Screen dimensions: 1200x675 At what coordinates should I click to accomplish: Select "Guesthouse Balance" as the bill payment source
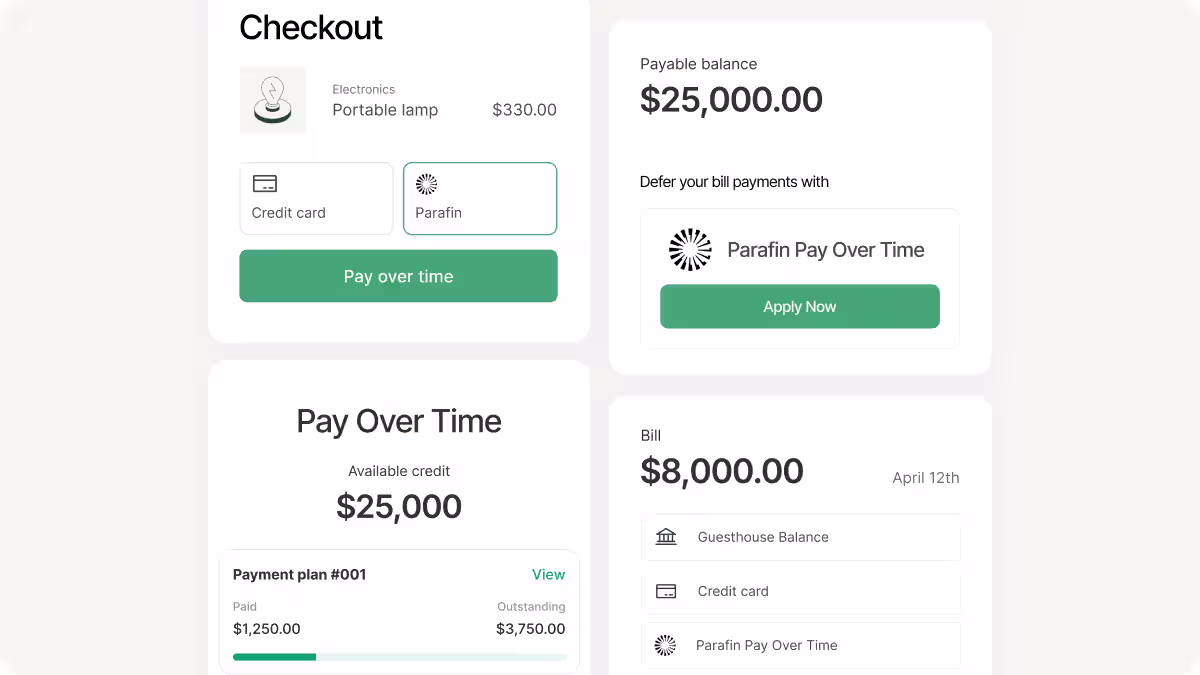(x=800, y=537)
